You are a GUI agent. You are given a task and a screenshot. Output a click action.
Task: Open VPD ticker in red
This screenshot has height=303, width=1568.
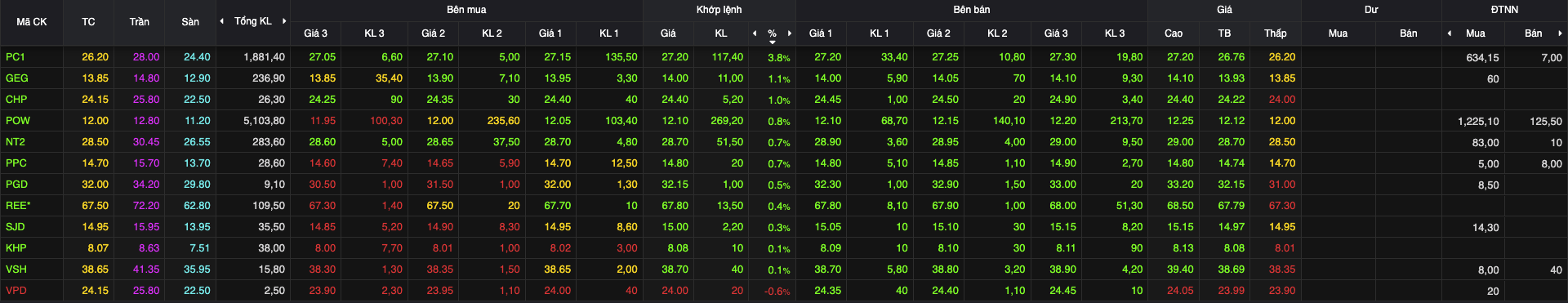[16, 291]
